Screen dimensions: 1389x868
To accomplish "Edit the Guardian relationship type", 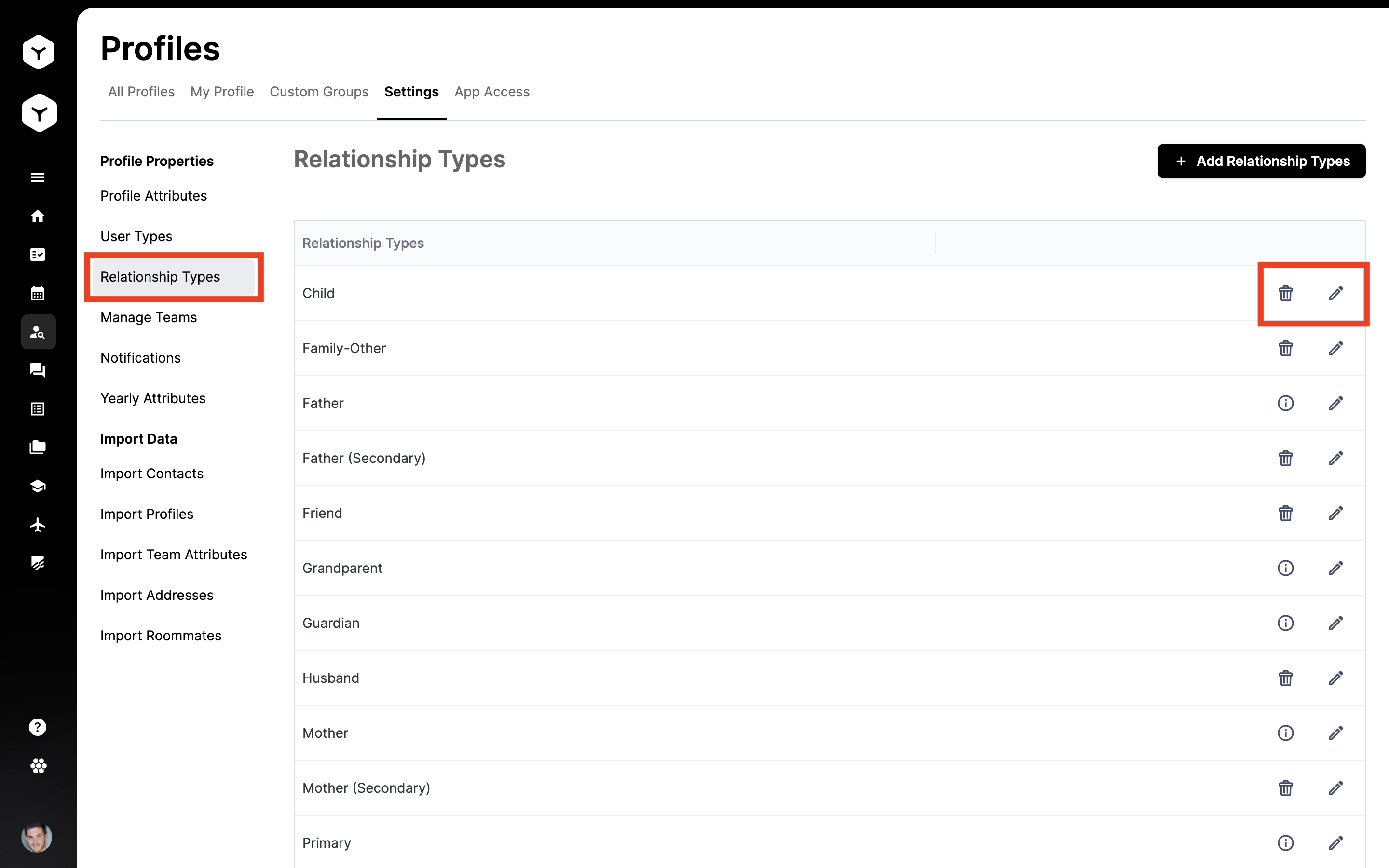I will coord(1335,623).
